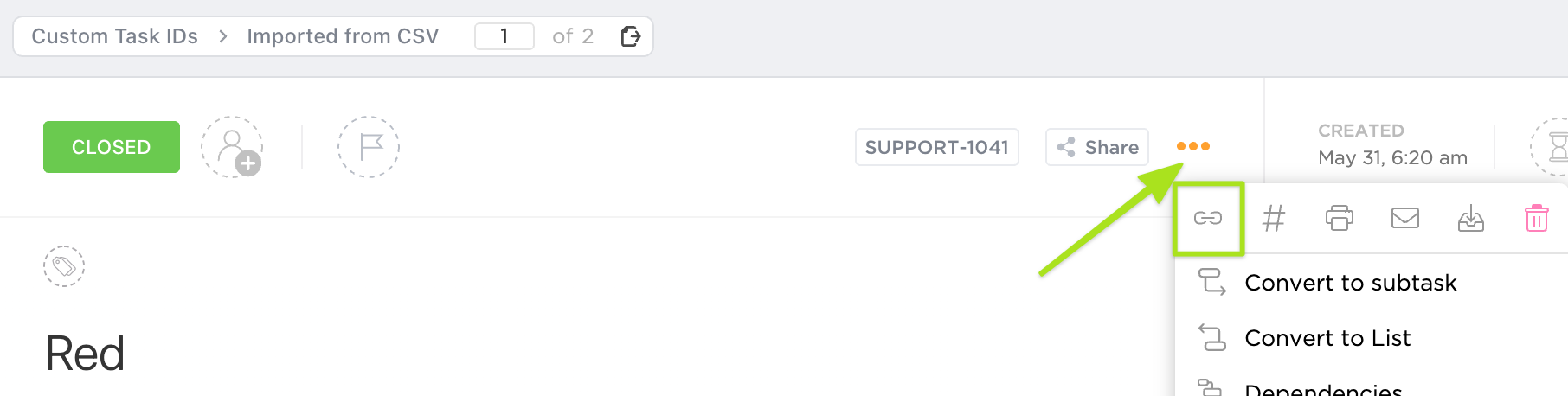The width and height of the screenshot is (1568, 396).
Task: Select Convert to List
Action: coord(1327,338)
